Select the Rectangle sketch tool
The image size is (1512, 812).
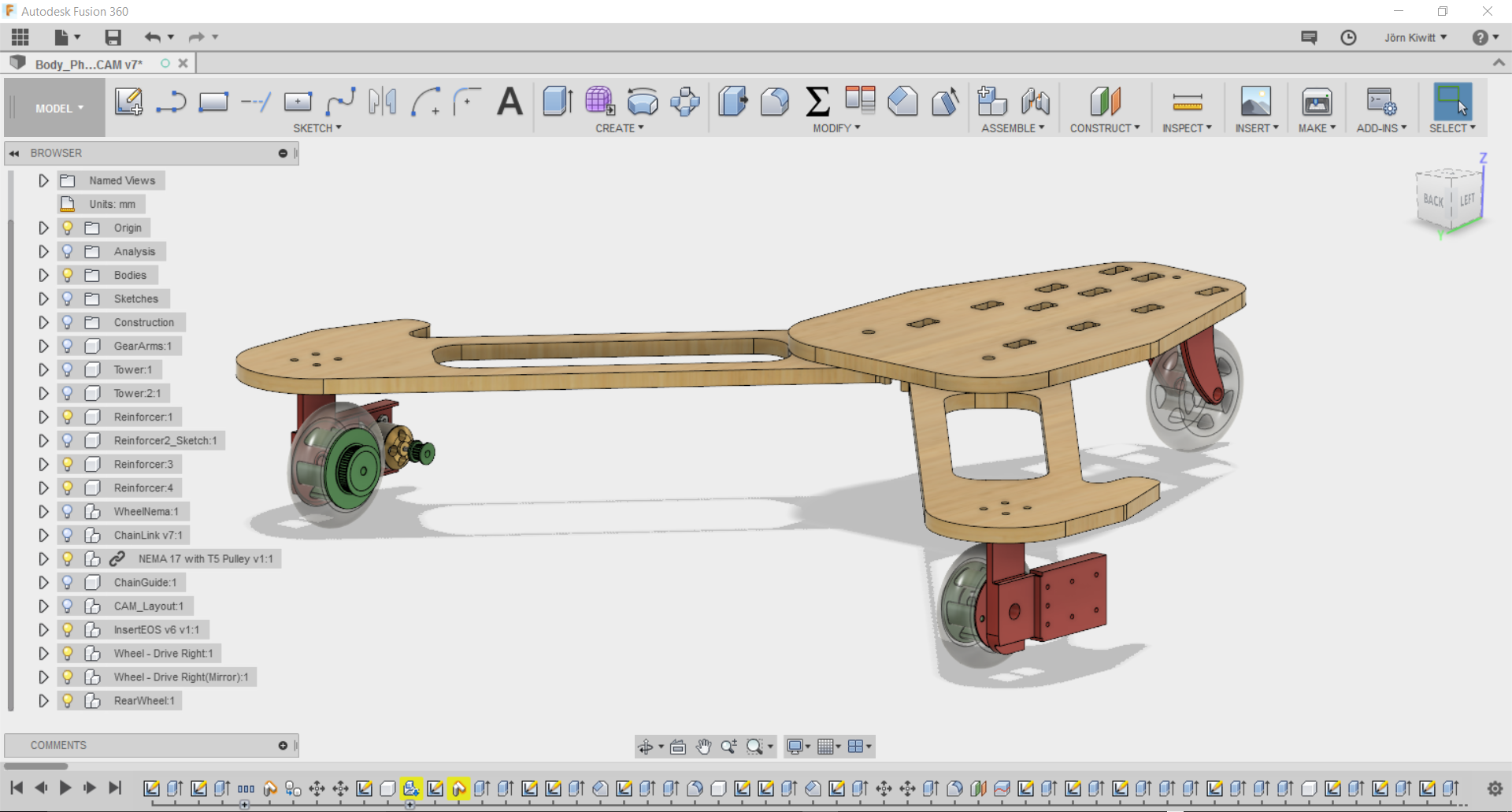tap(213, 102)
